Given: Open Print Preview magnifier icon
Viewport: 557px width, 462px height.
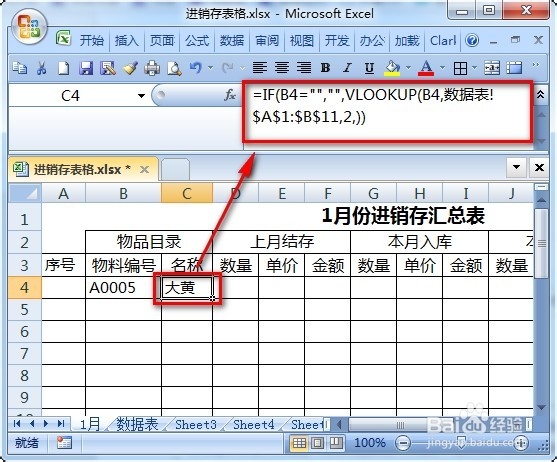Looking at the screenshot, I should [174, 67].
